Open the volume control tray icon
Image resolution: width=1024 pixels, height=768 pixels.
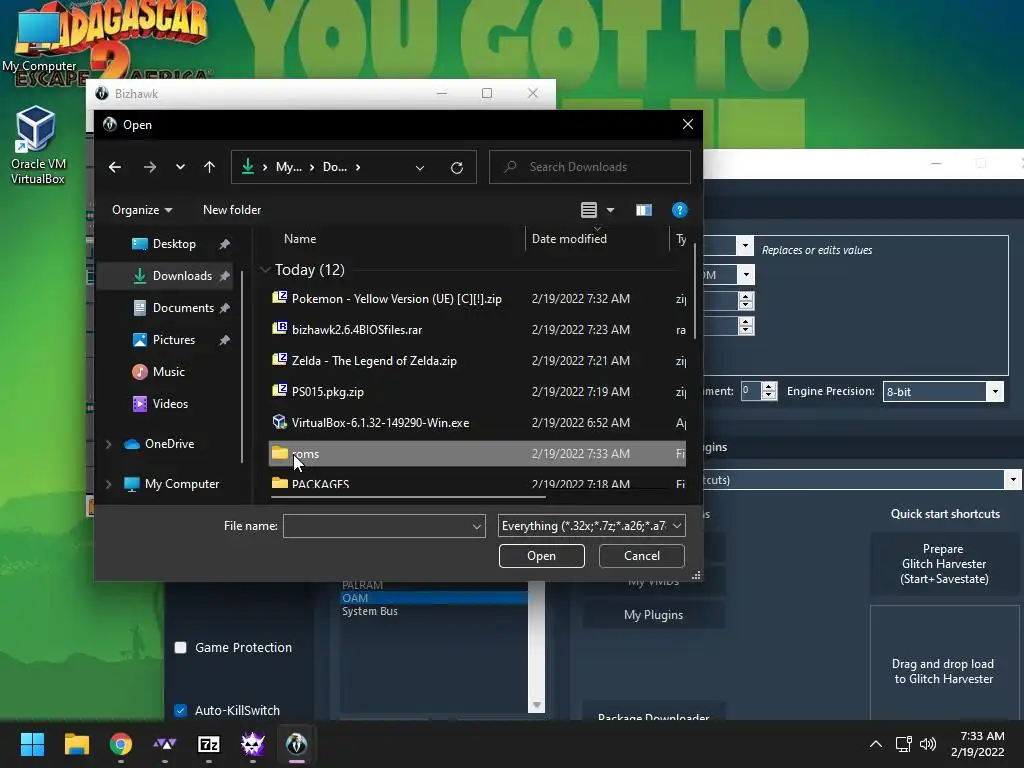(x=927, y=744)
